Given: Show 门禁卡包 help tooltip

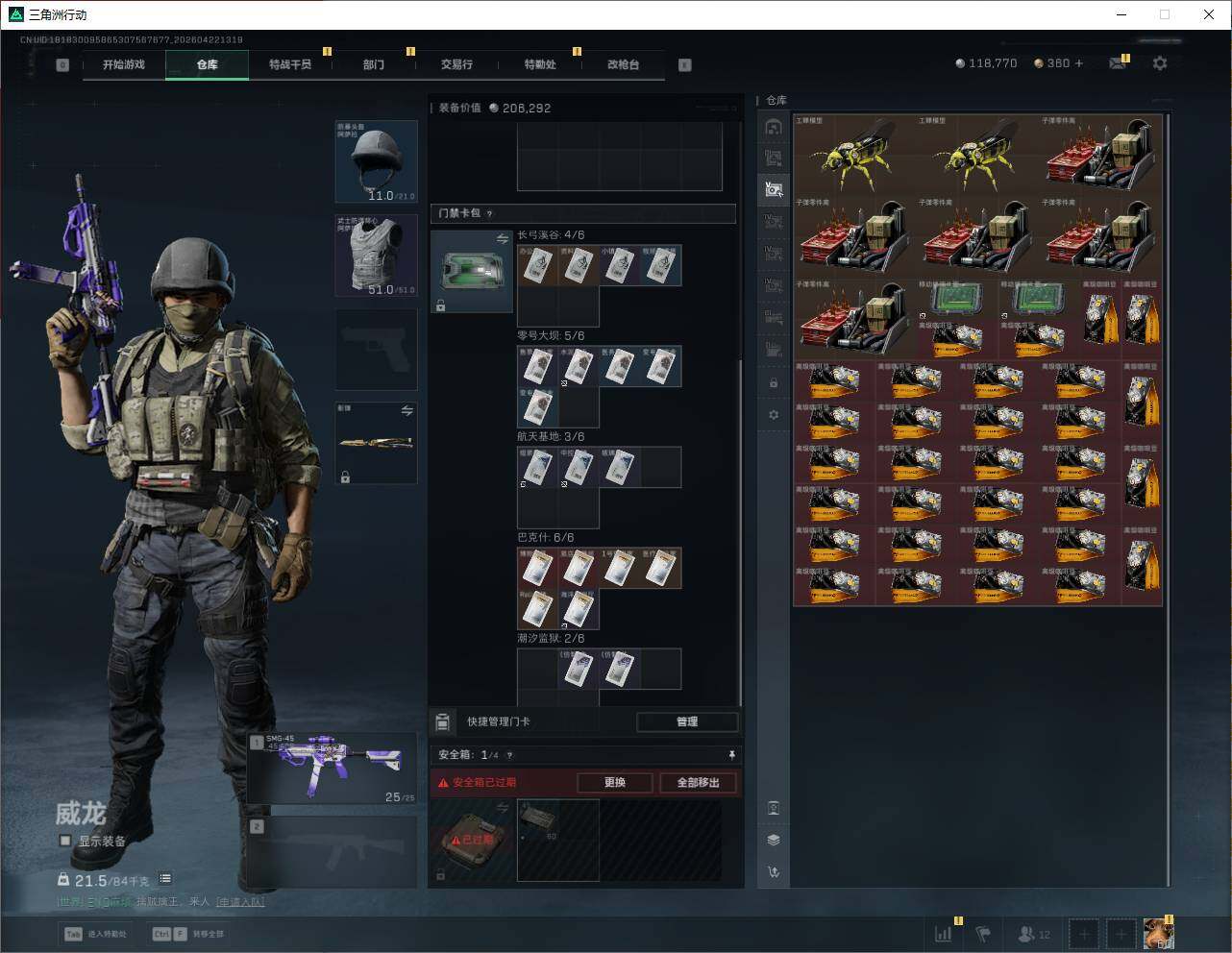Looking at the screenshot, I should tap(489, 213).
